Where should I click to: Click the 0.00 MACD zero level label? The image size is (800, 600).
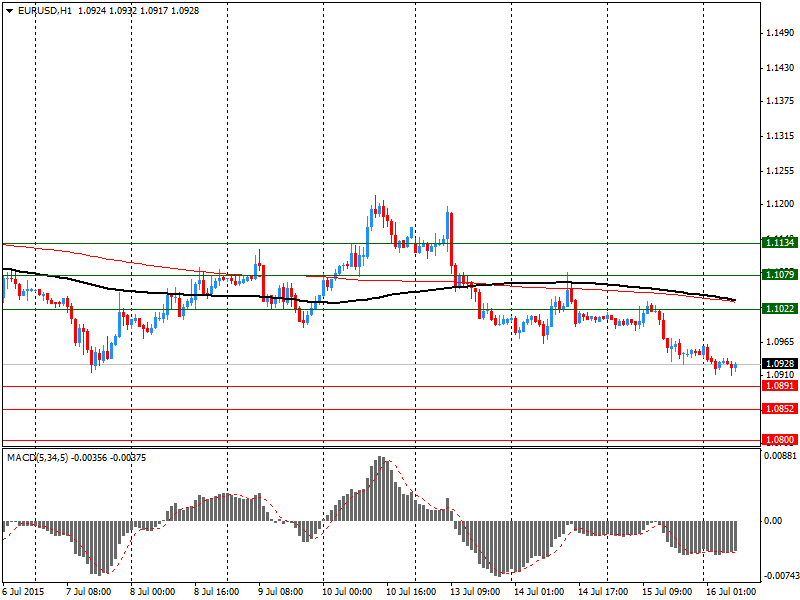[773, 521]
